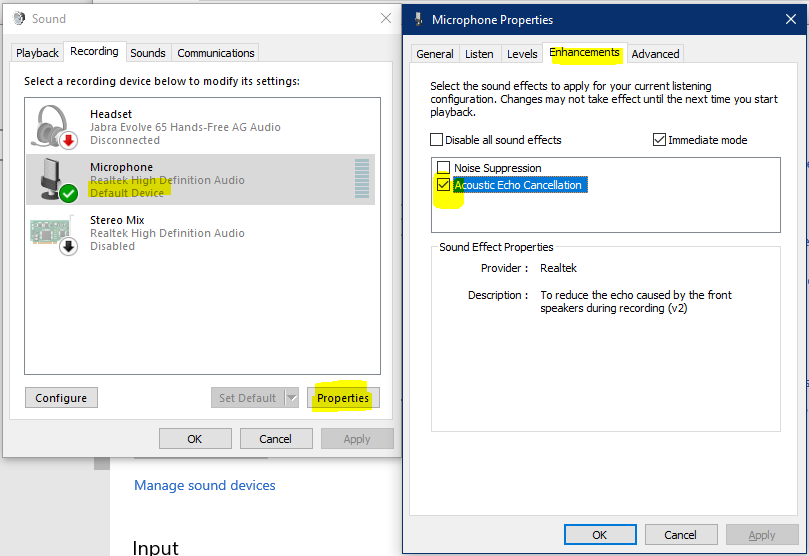This screenshot has height=556, width=809.
Task: Open the Levels tab
Action: (x=522, y=54)
